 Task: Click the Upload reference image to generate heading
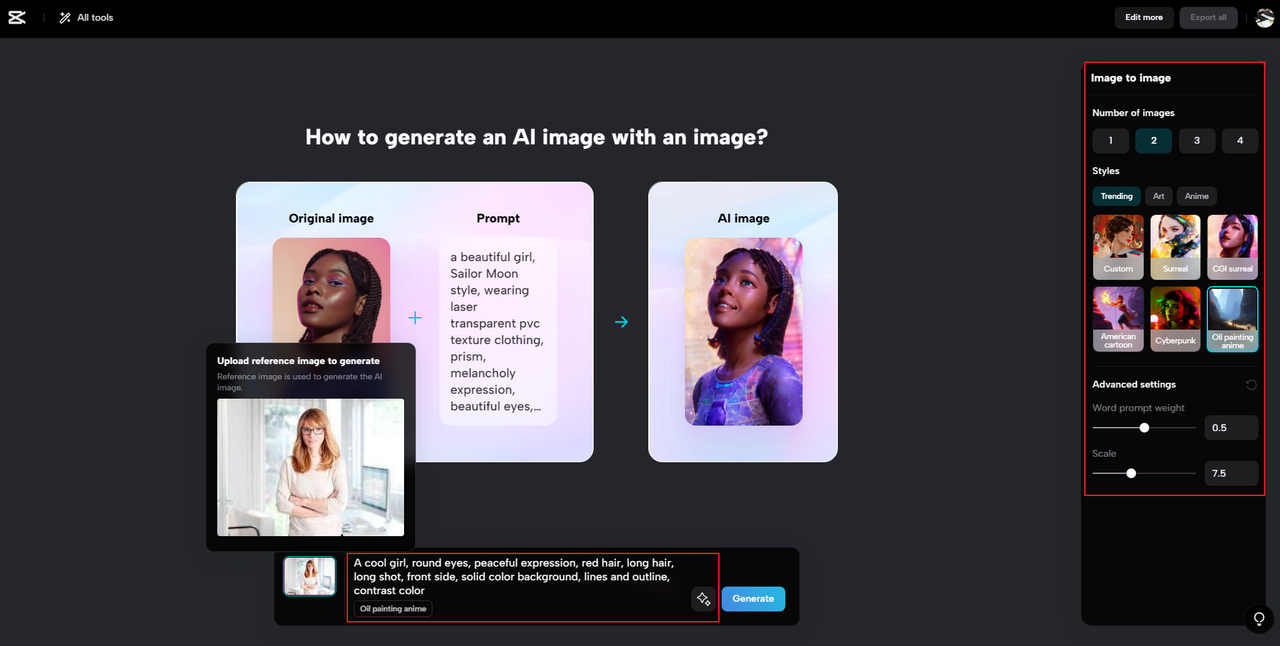(298, 361)
